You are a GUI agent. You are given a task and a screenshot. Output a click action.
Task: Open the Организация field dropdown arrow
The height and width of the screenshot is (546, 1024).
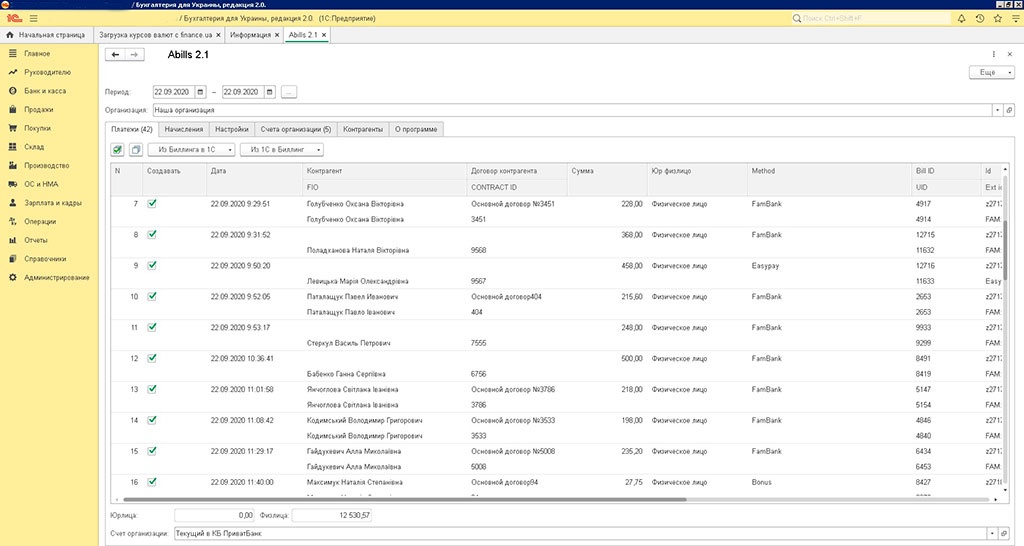pyautogui.click(x=996, y=110)
